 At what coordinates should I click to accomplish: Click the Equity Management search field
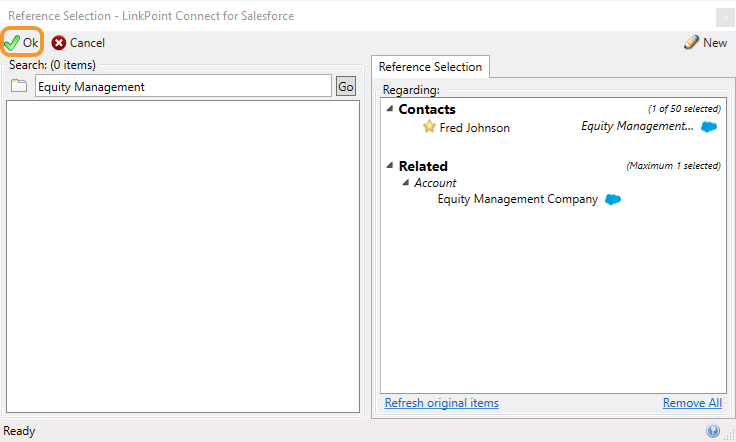coord(184,86)
